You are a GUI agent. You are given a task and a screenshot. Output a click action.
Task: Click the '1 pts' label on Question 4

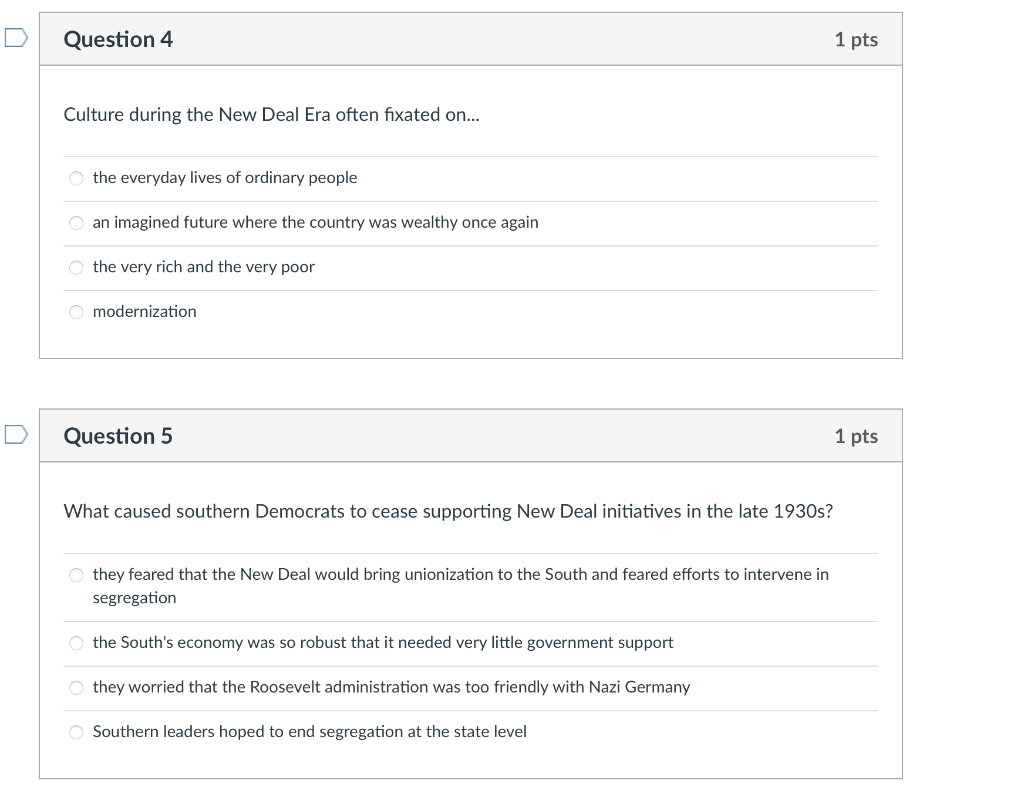pos(855,39)
